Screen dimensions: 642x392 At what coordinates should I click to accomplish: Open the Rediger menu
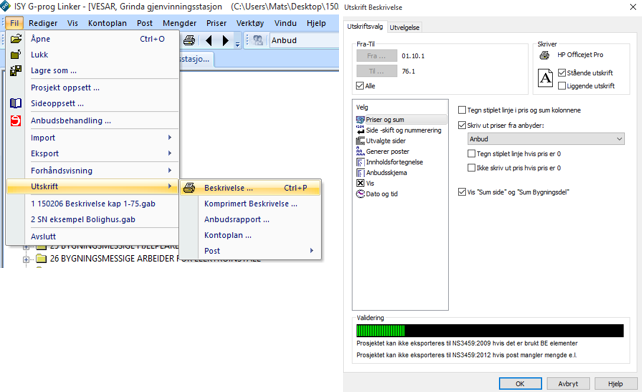[x=43, y=23]
